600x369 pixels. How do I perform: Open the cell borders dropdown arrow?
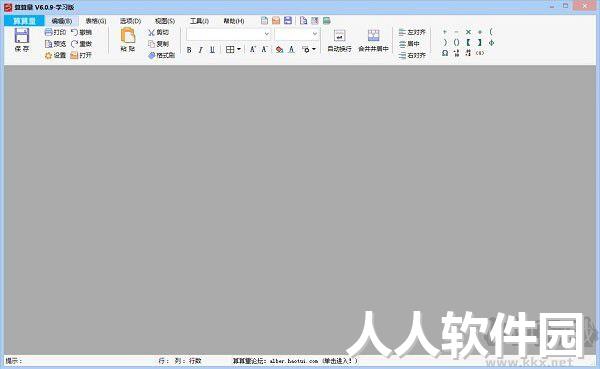tap(239, 49)
